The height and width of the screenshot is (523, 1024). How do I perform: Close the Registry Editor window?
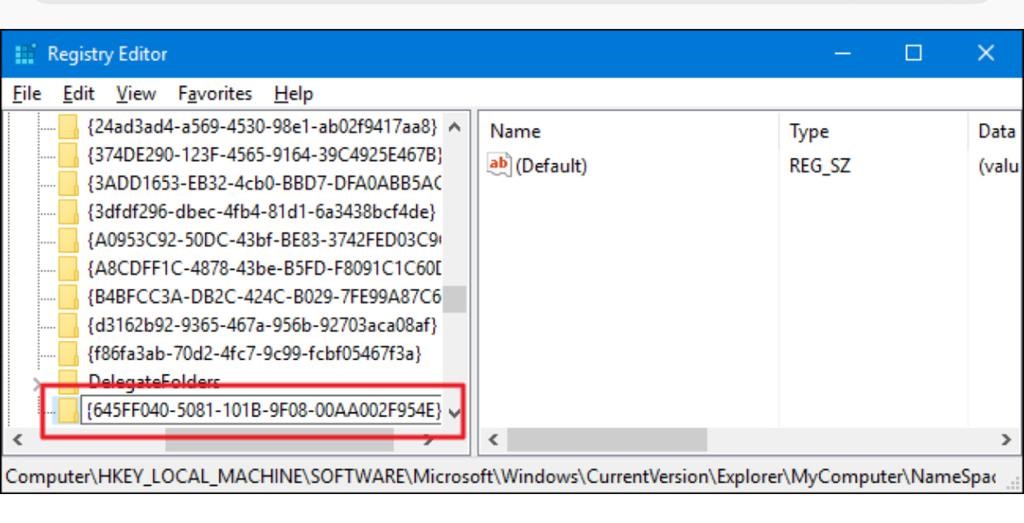pyautogui.click(x=985, y=54)
